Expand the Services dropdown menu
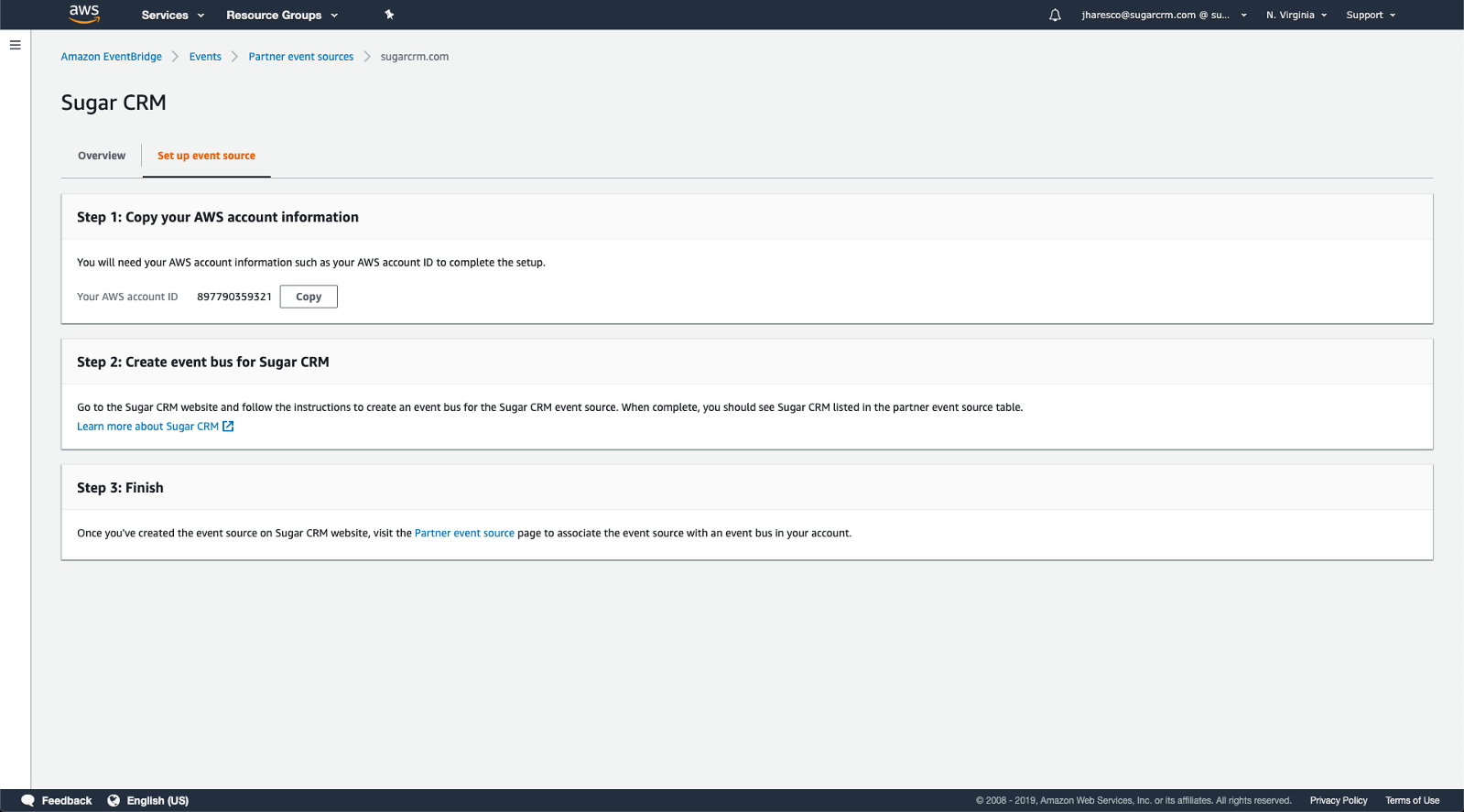Viewport: 1464px width, 812px height. 172,15
